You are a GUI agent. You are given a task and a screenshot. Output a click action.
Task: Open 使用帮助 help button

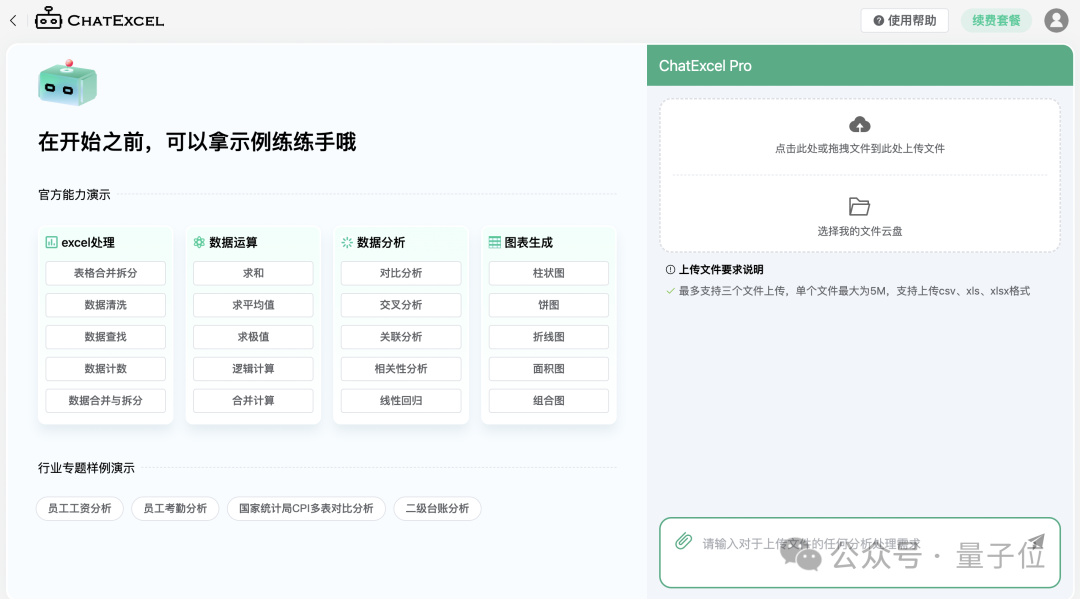tap(904, 21)
